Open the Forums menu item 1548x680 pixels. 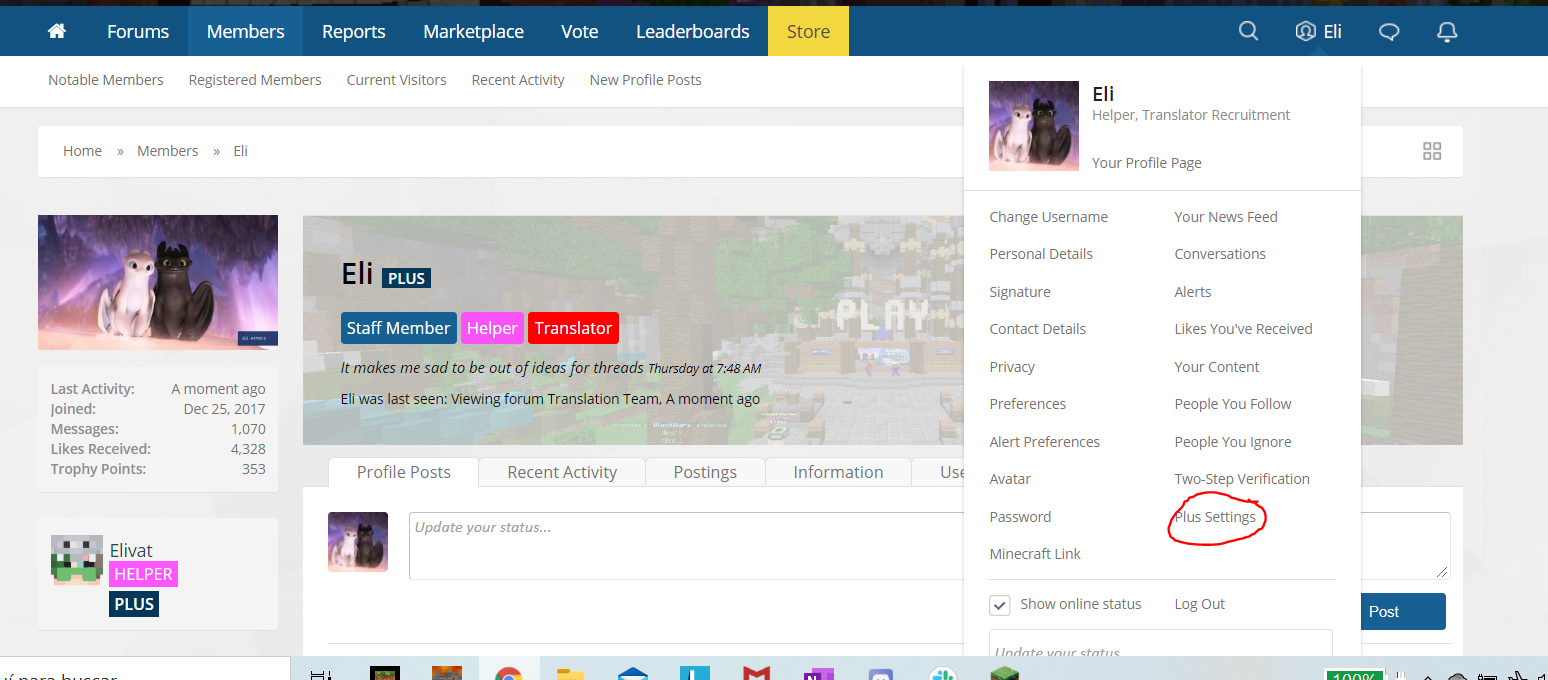click(x=138, y=31)
